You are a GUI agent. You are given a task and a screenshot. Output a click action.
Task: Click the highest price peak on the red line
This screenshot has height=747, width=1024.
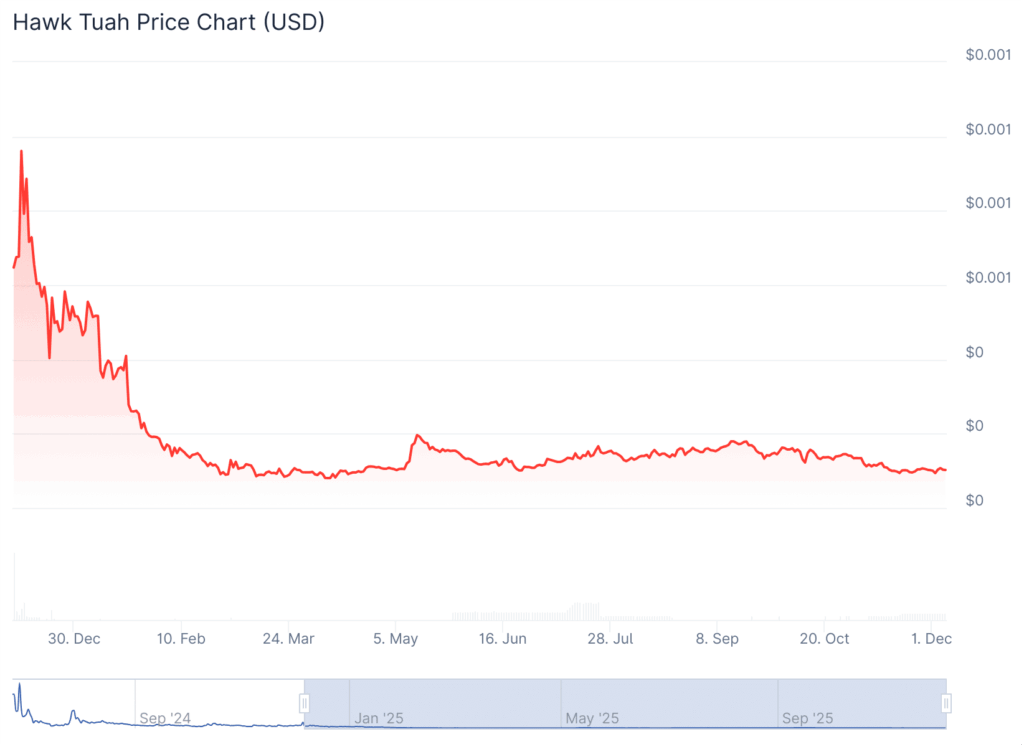(21, 151)
